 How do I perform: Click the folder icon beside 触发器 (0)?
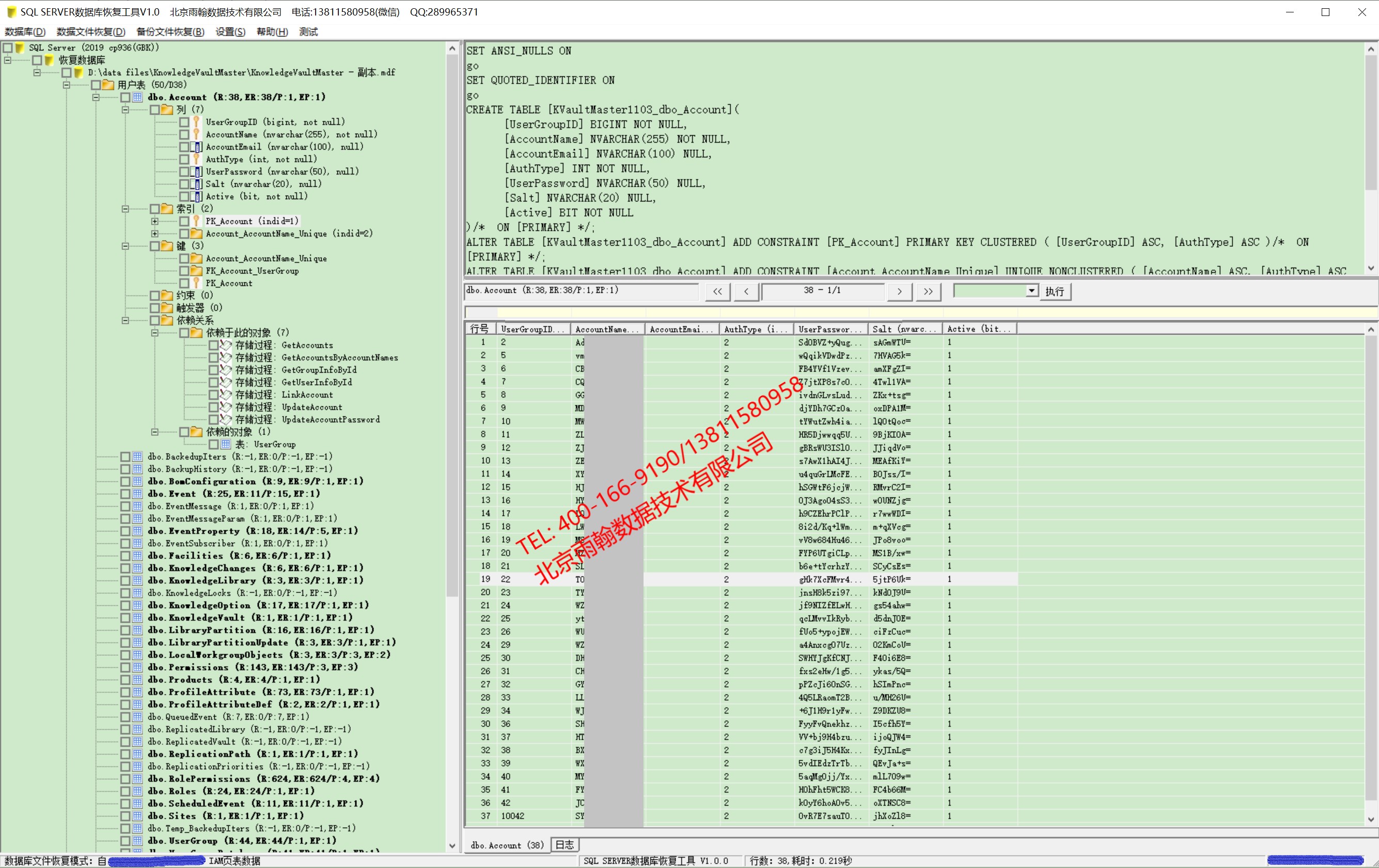pos(167,308)
